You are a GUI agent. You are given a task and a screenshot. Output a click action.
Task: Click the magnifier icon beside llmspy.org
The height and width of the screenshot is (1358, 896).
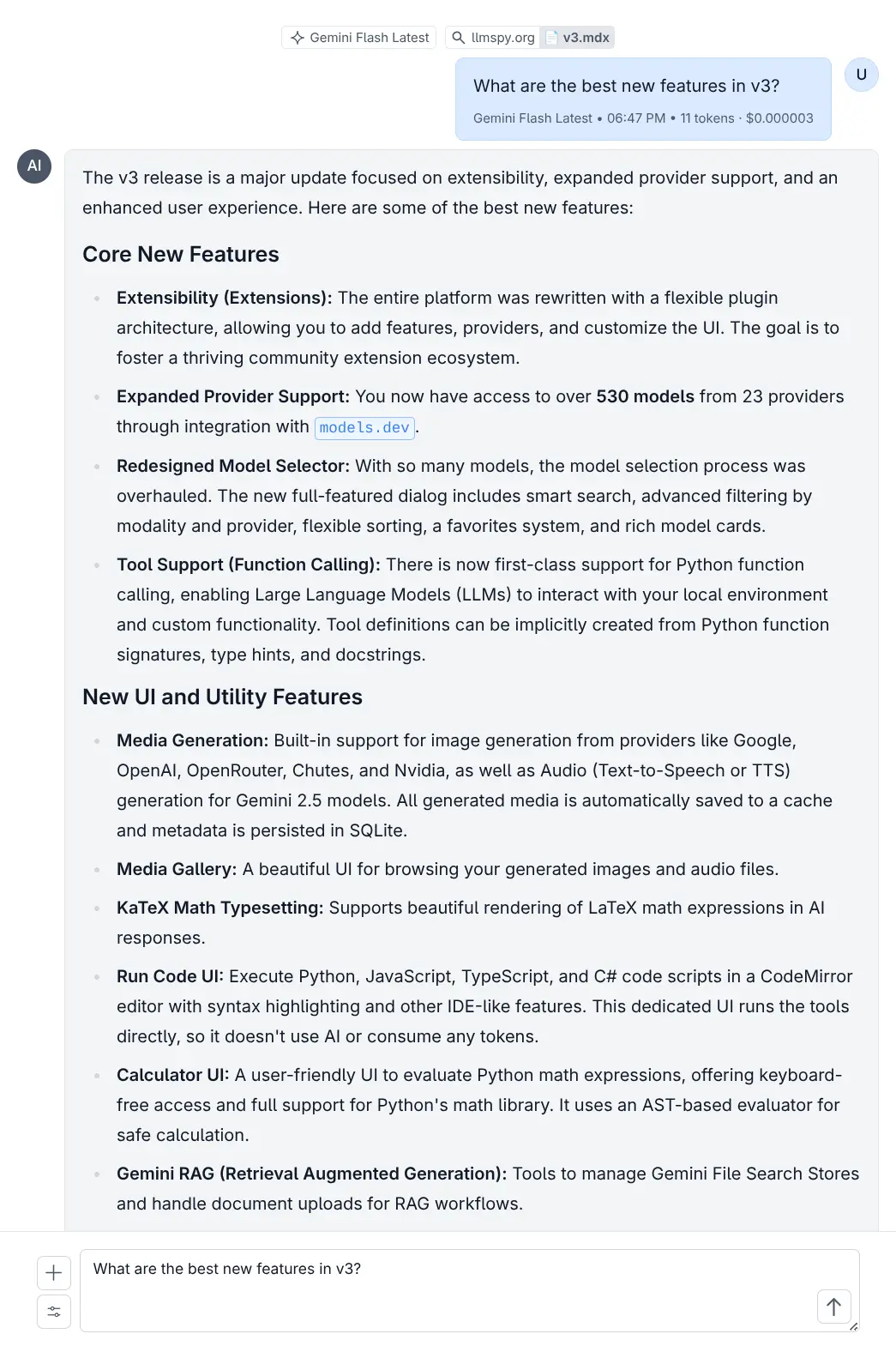coord(459,37)
